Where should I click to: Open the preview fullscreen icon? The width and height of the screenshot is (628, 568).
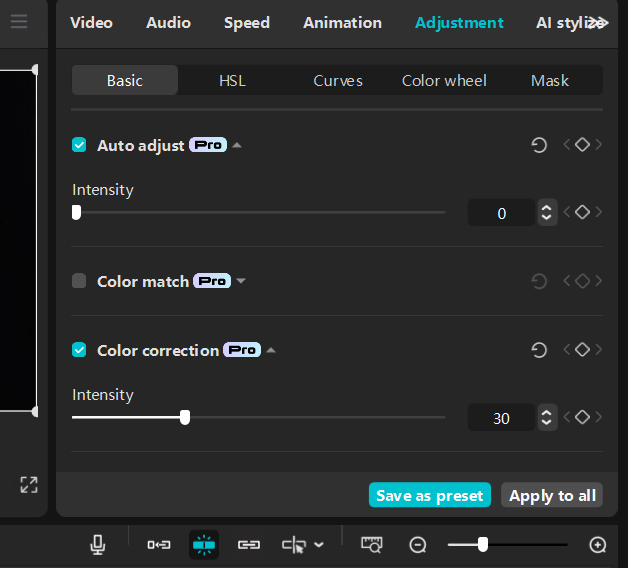[29, 485]
